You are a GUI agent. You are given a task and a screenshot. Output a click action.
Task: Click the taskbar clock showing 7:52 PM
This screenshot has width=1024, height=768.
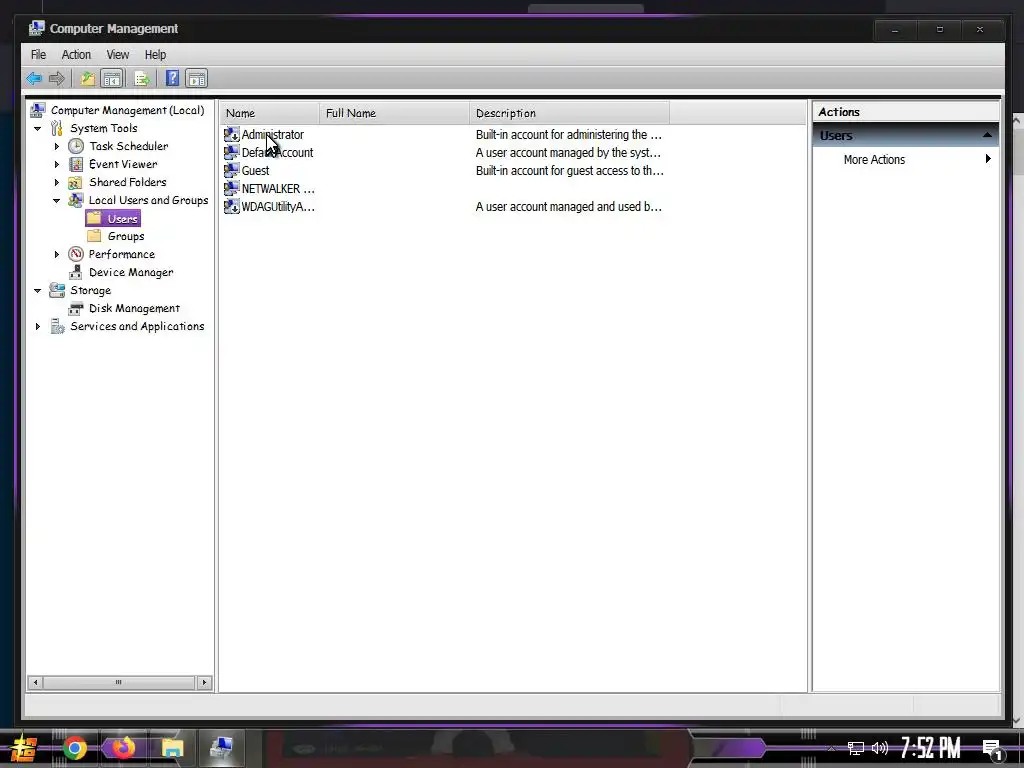[x=931, y=748]
